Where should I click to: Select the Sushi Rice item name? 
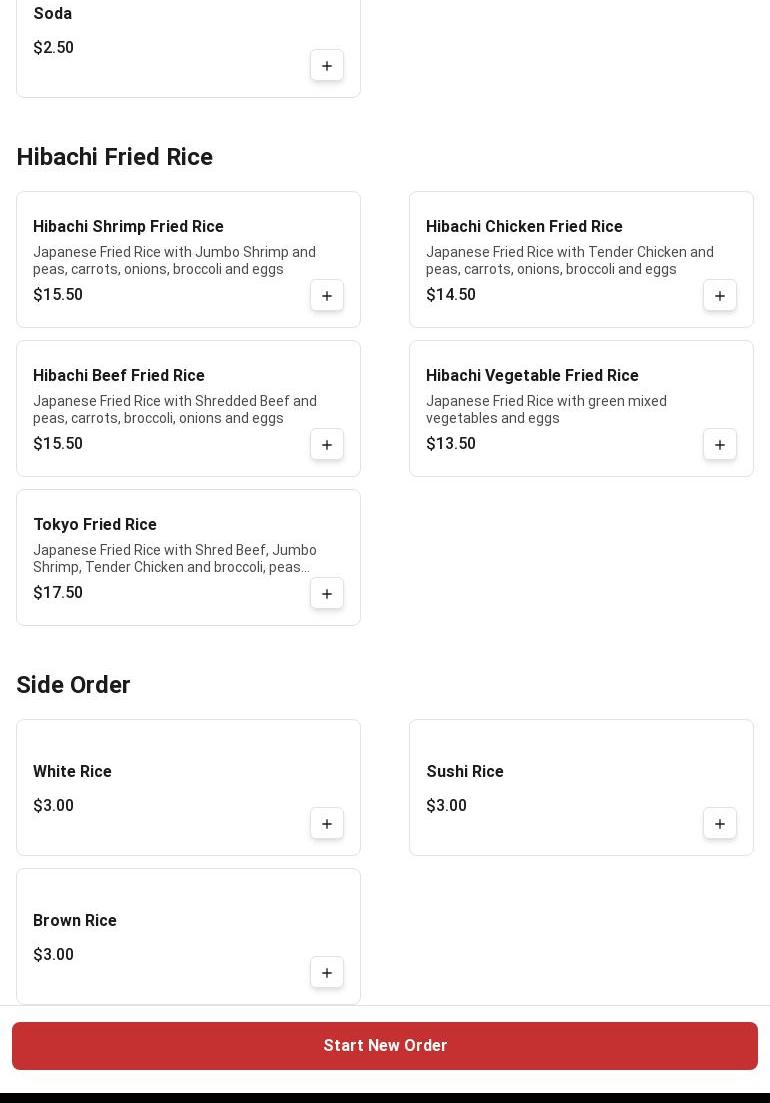pos(465,772)
